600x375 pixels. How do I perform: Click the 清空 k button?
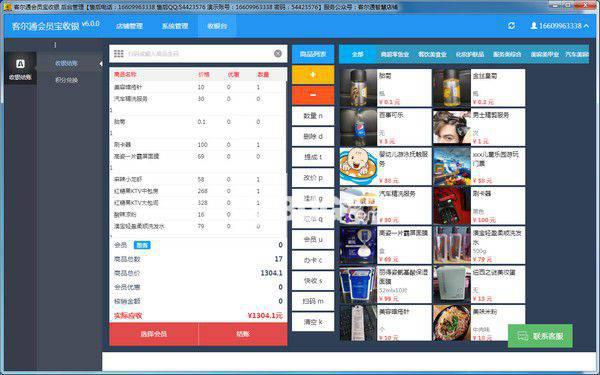click(x=313, y=322)
